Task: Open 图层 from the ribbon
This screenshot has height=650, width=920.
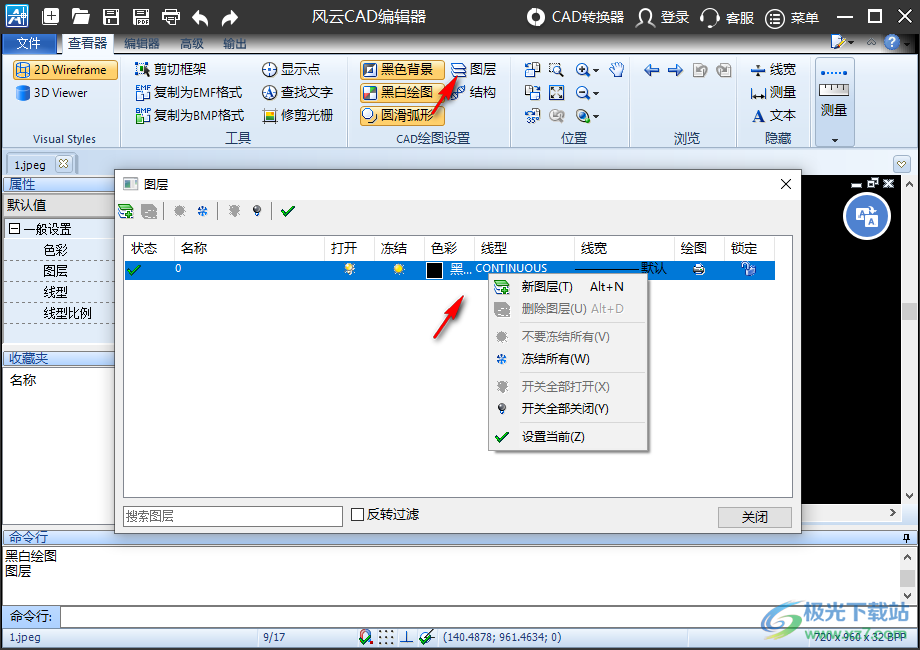Action: pyautogui.click(x=474, y=69)
